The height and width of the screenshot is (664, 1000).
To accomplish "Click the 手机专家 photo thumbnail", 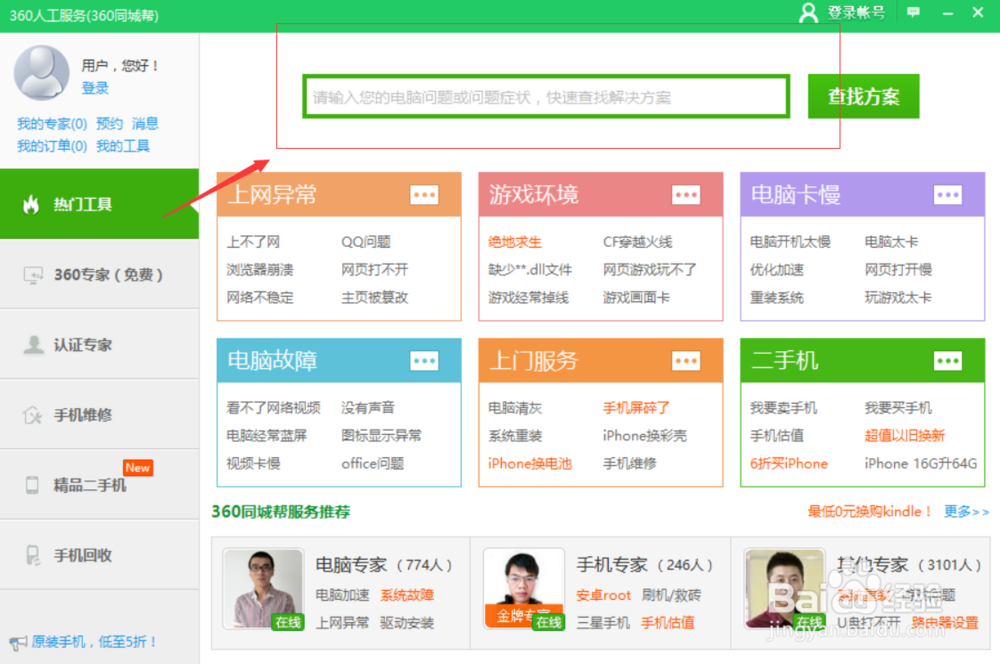I will (524, 589).
